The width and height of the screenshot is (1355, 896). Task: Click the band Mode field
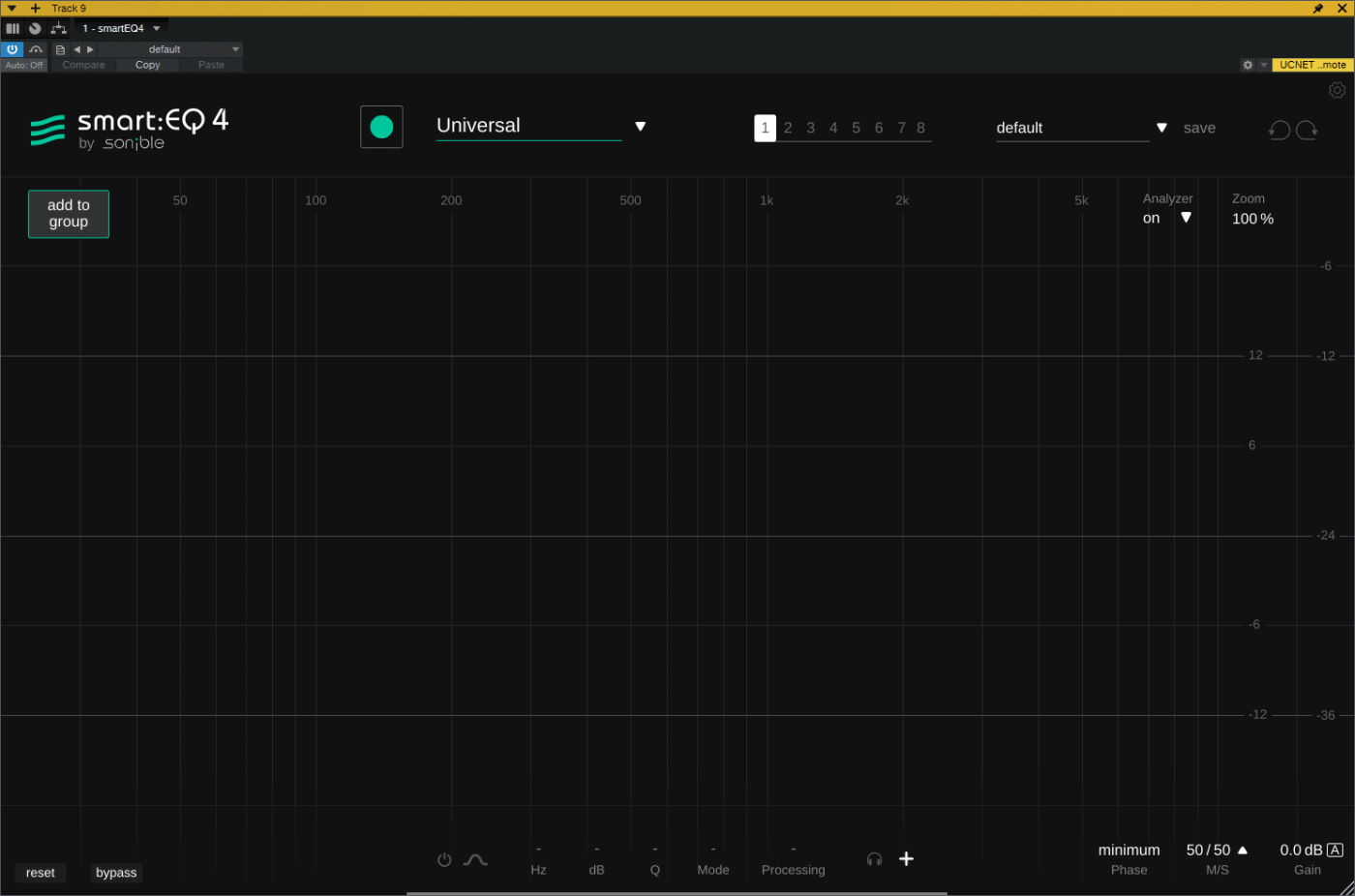point(713,860)
